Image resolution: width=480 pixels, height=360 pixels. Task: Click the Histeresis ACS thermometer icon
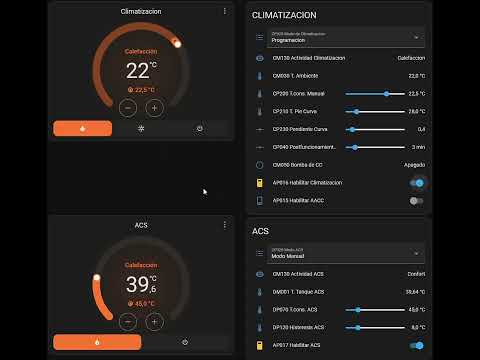pyautogui.click(x=260, y=327)
